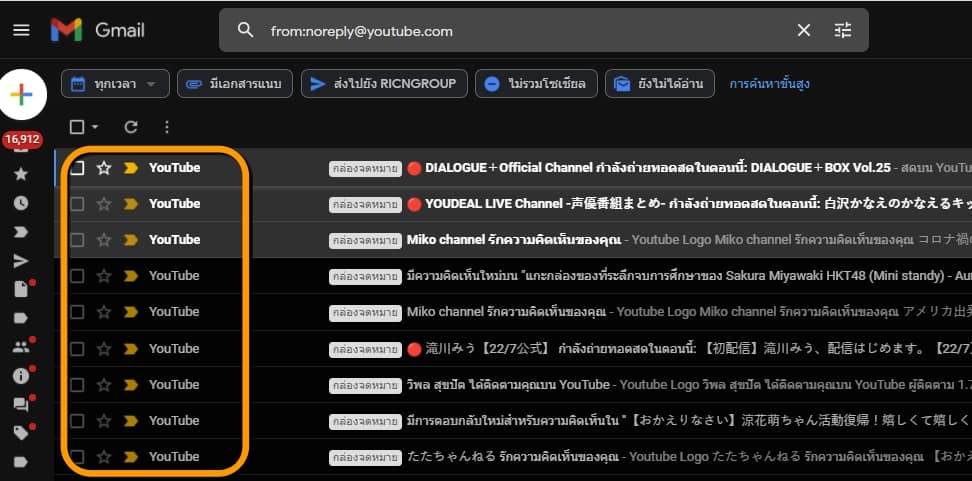Image resolution: width=972 pixels, height=481 pixels.
Task: Open Sent mail icon in sidebar
Action: point(21,261)
